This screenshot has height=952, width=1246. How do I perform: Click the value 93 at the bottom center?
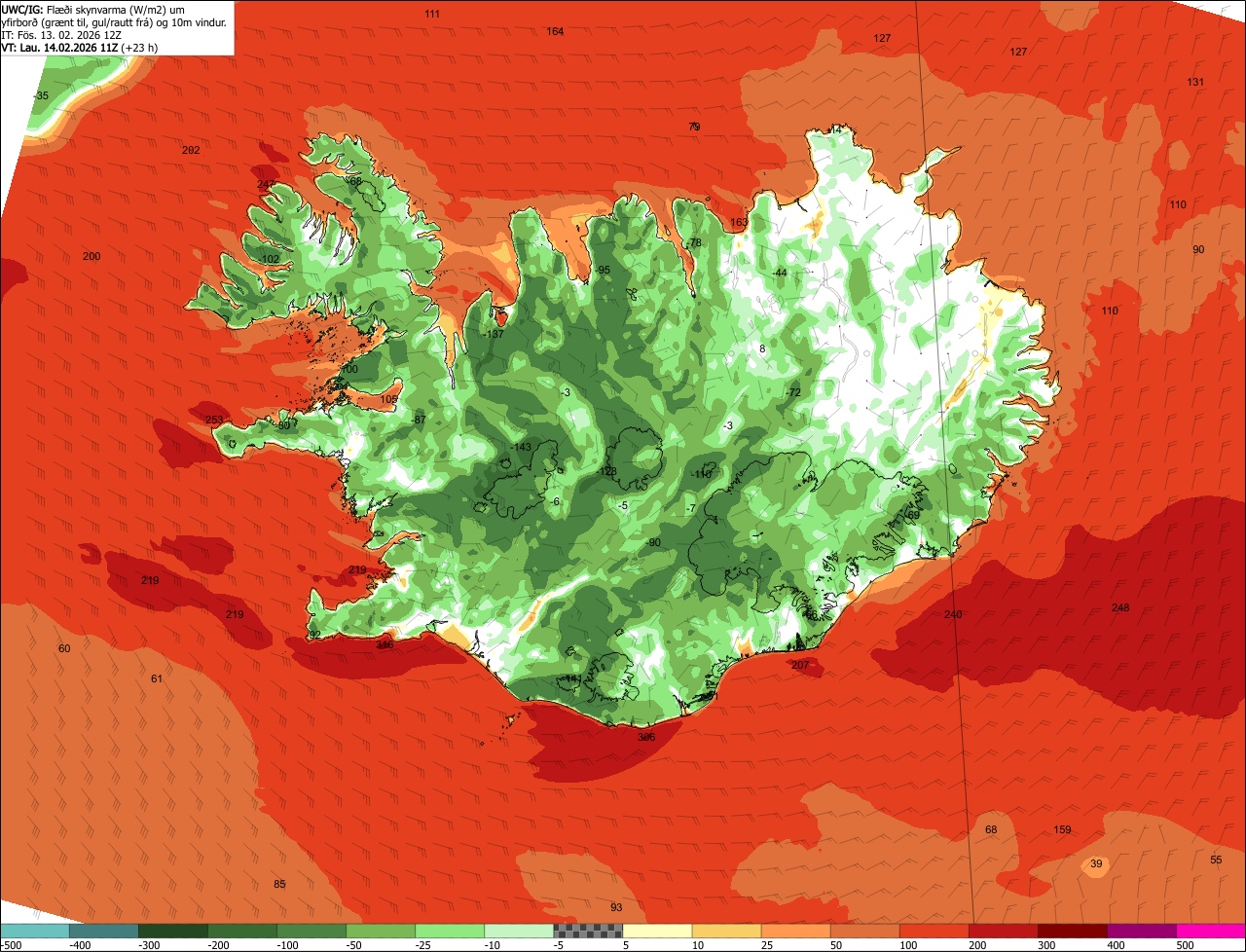(616, 907)
